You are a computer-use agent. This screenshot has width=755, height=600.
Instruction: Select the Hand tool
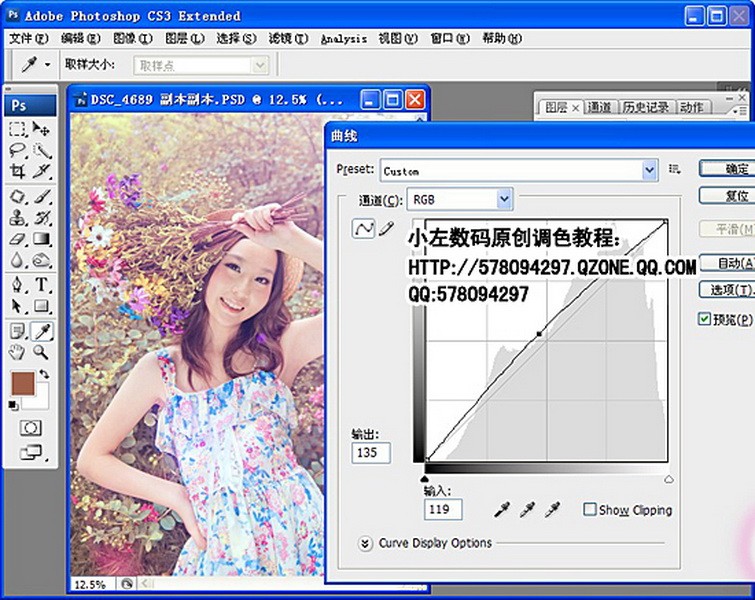click(17, 352)
